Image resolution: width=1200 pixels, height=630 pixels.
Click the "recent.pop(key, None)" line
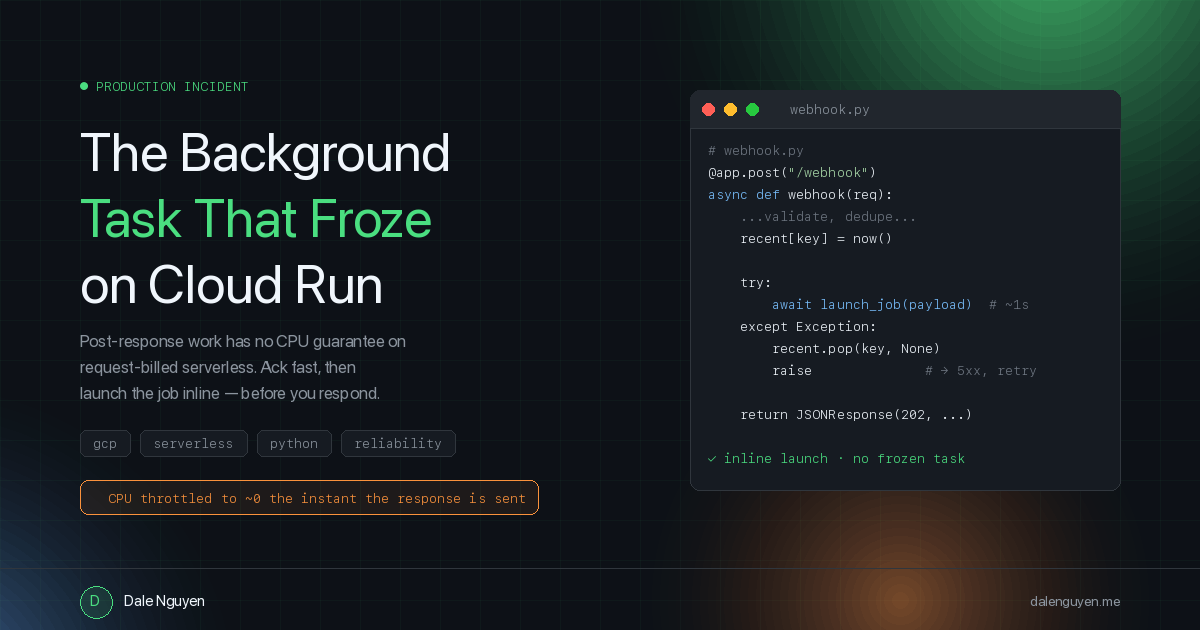856,349
